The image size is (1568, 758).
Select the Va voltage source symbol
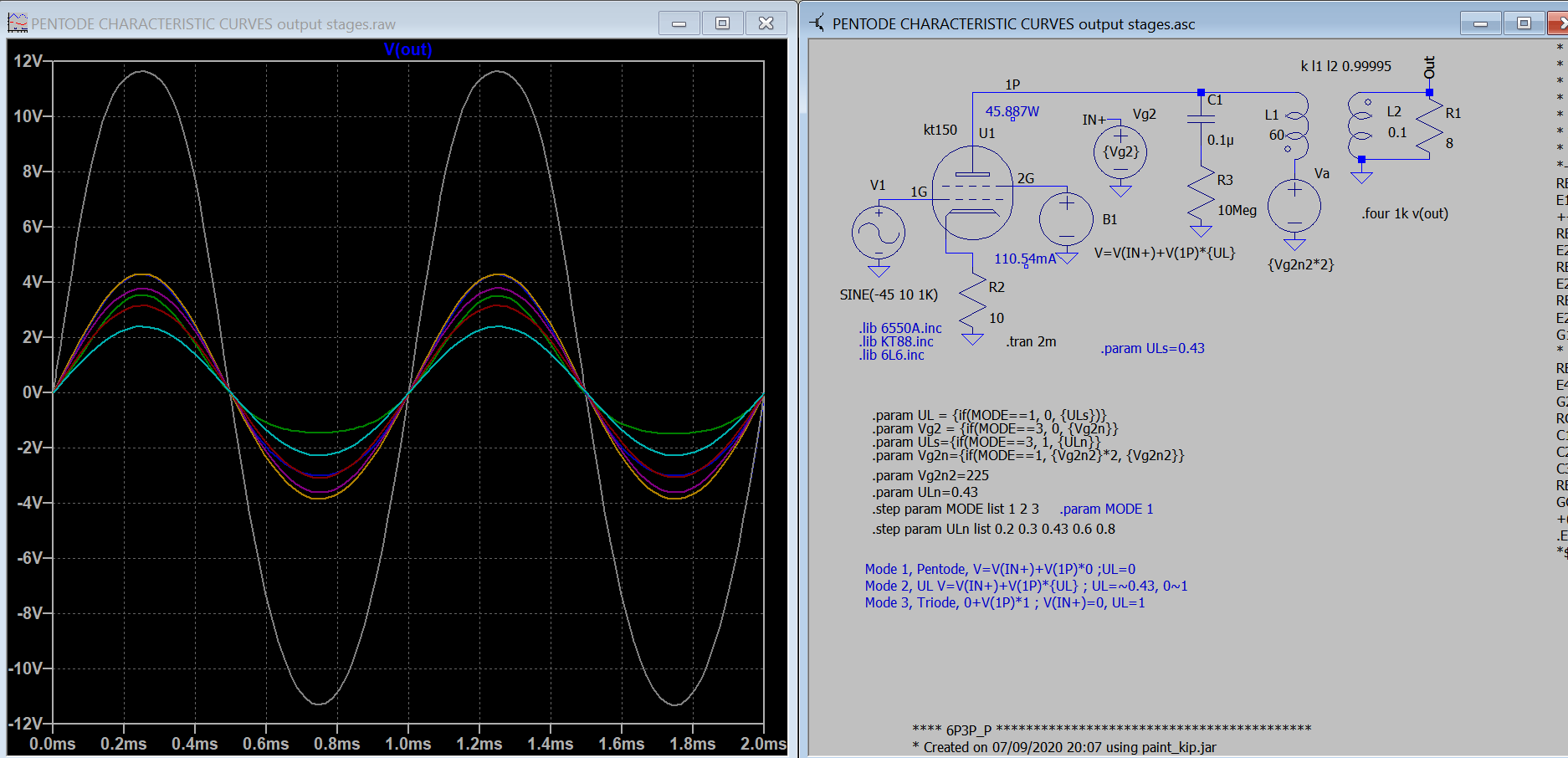click(1294, 206)
